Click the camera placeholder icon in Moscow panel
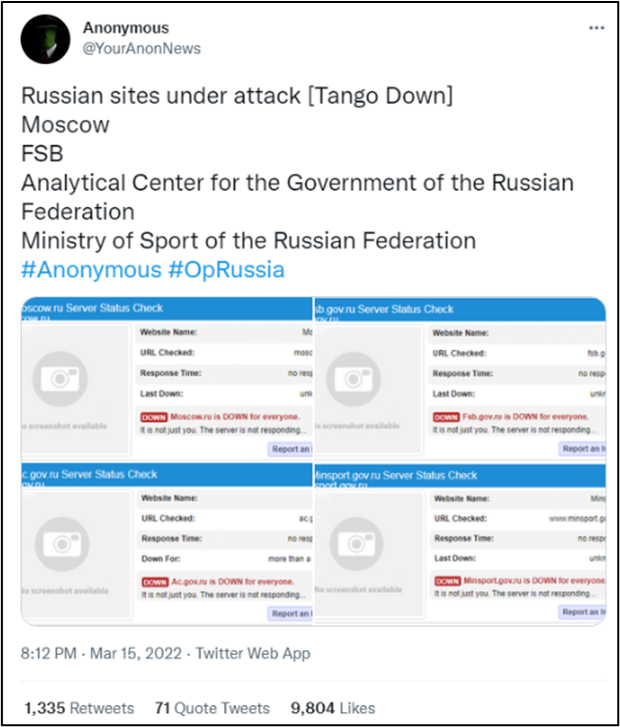Viewport: 620px width, 727px height. (x=60, y=379)
